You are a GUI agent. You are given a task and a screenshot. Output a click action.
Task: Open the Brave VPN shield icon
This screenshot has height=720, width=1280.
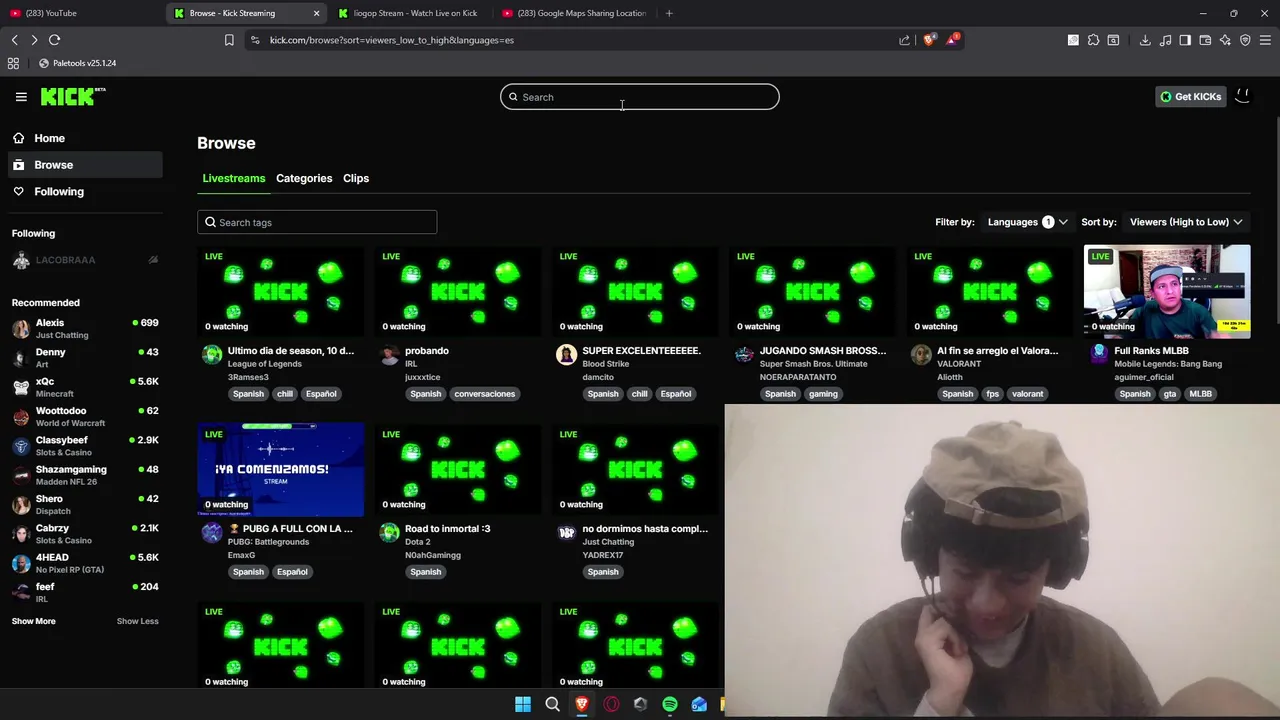point(1245,40)
